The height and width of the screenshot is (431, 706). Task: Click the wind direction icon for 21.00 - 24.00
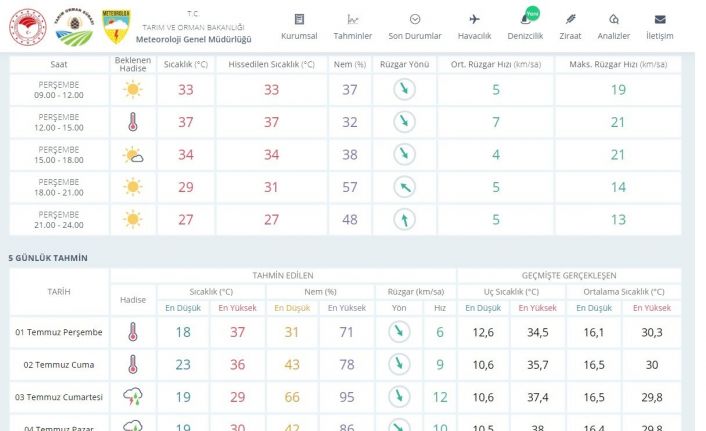(404, 220)
